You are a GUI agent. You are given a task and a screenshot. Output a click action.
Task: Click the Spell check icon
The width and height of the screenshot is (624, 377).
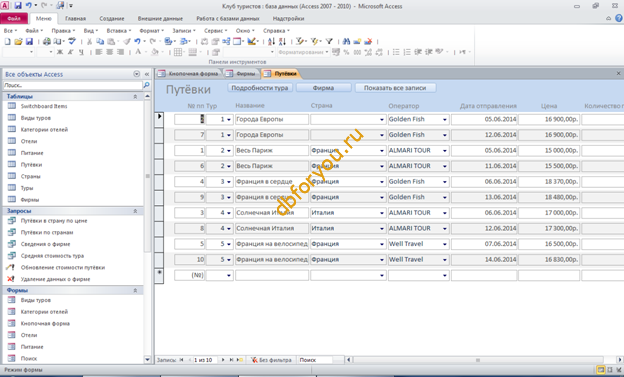72,41
